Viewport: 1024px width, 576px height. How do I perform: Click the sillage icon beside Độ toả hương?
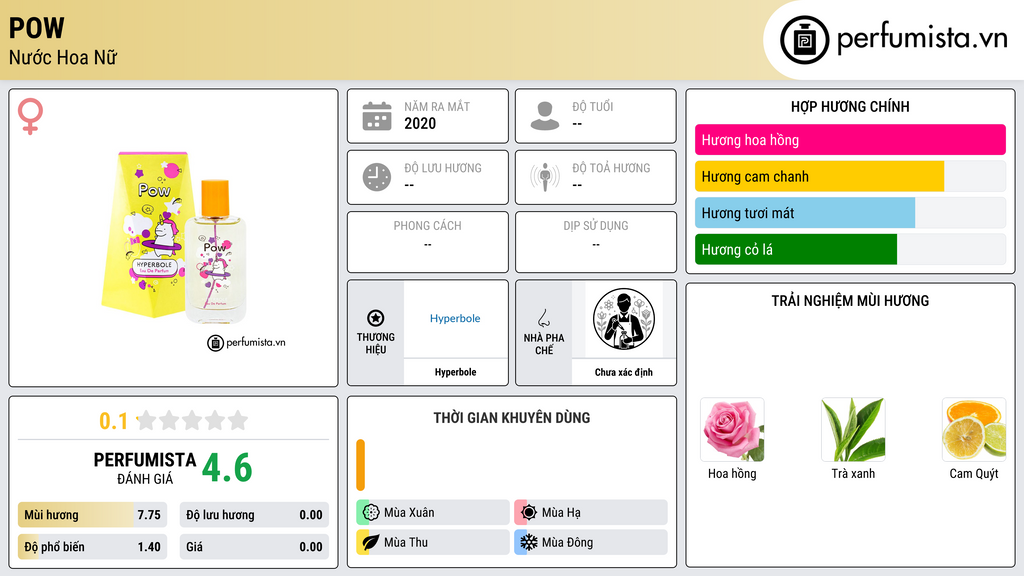545,177
